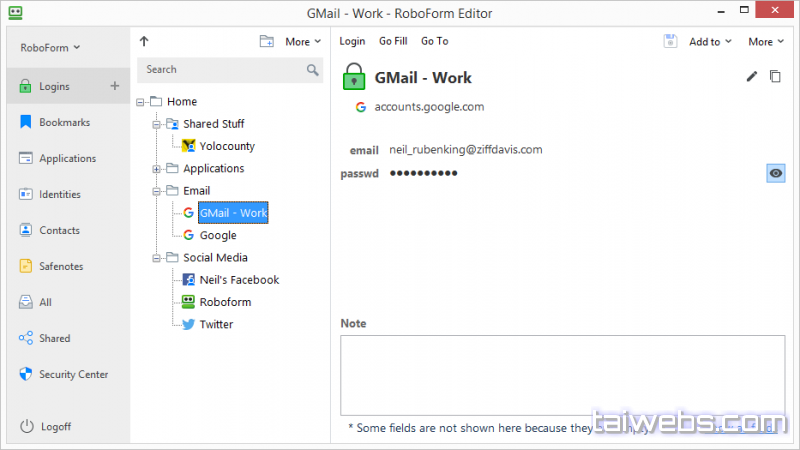Show password using eye toggle
The height and width of the screenshot is (450, 800).
point(775,173)
